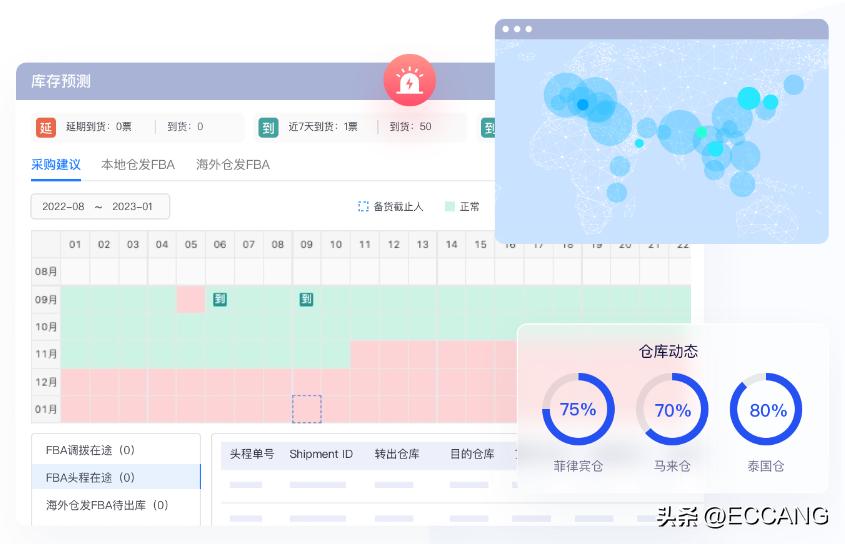
Task: Click the 转出仓库 column header
Action: click(x=397, y=454)
